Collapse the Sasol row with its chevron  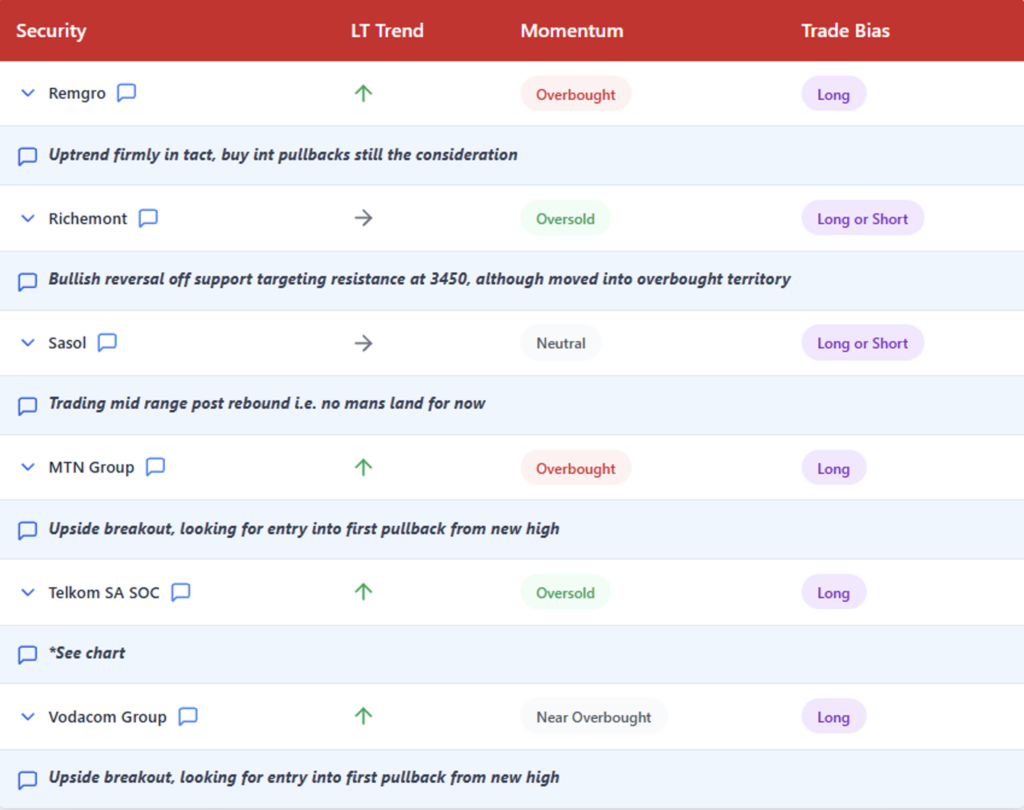click(x=28, y=343)
